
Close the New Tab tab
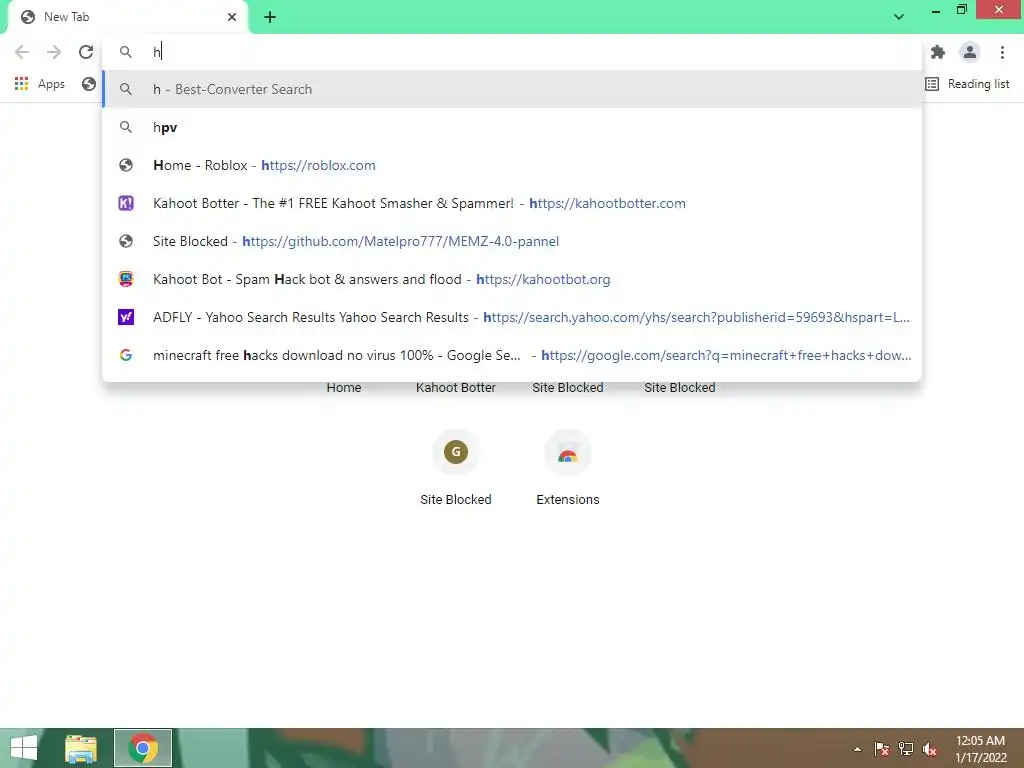pyautogui.click(x=232, y=17)
